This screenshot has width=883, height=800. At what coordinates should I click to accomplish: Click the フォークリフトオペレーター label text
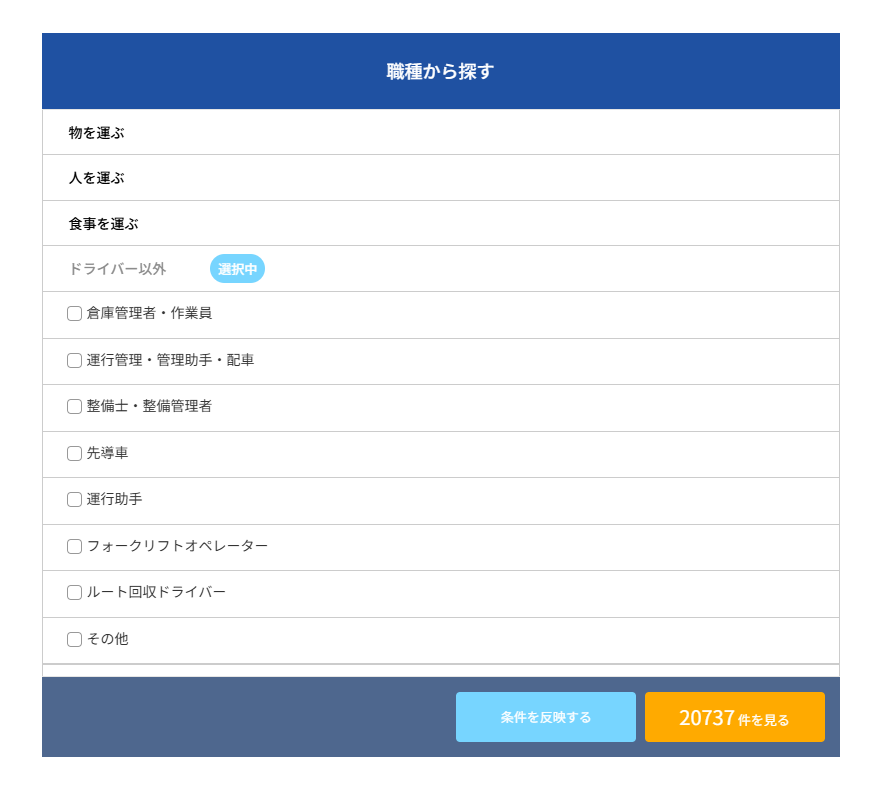pos(177,546)
